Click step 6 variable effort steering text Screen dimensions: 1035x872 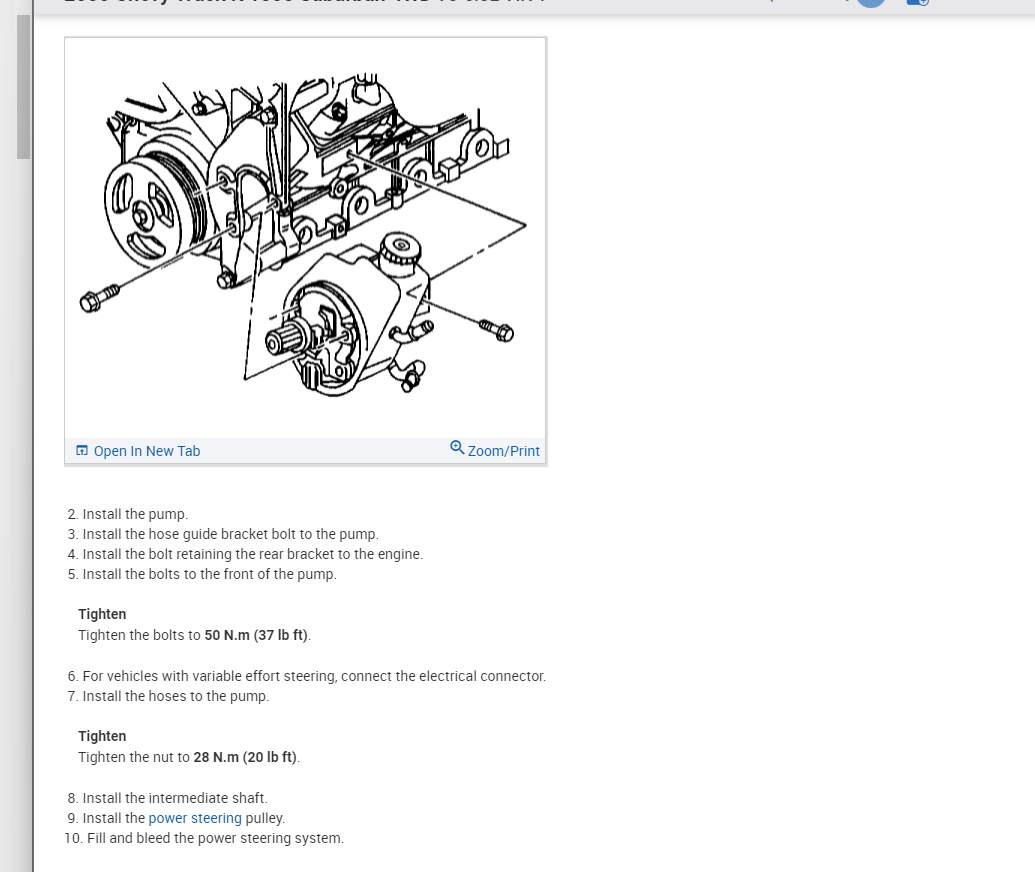pyautogui.click(x=314, y=676)
